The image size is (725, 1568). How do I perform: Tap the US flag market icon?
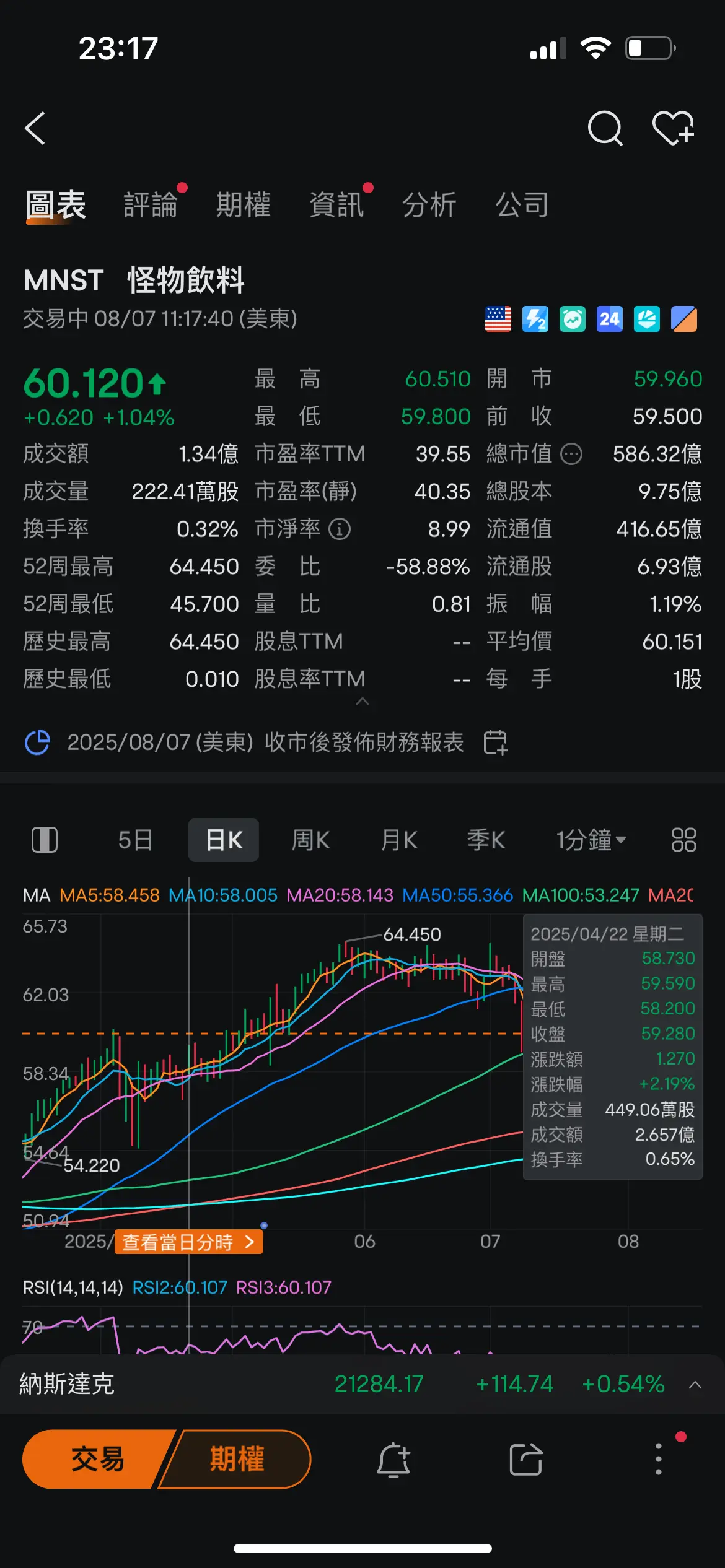(x=498, y=320)
